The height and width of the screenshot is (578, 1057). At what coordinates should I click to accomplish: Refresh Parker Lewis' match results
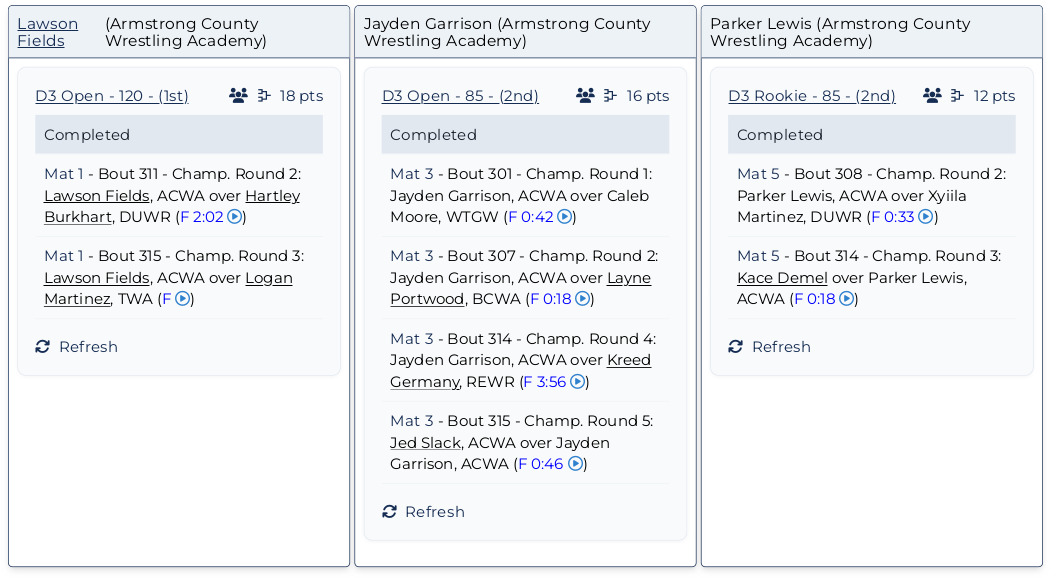[769, 347]
